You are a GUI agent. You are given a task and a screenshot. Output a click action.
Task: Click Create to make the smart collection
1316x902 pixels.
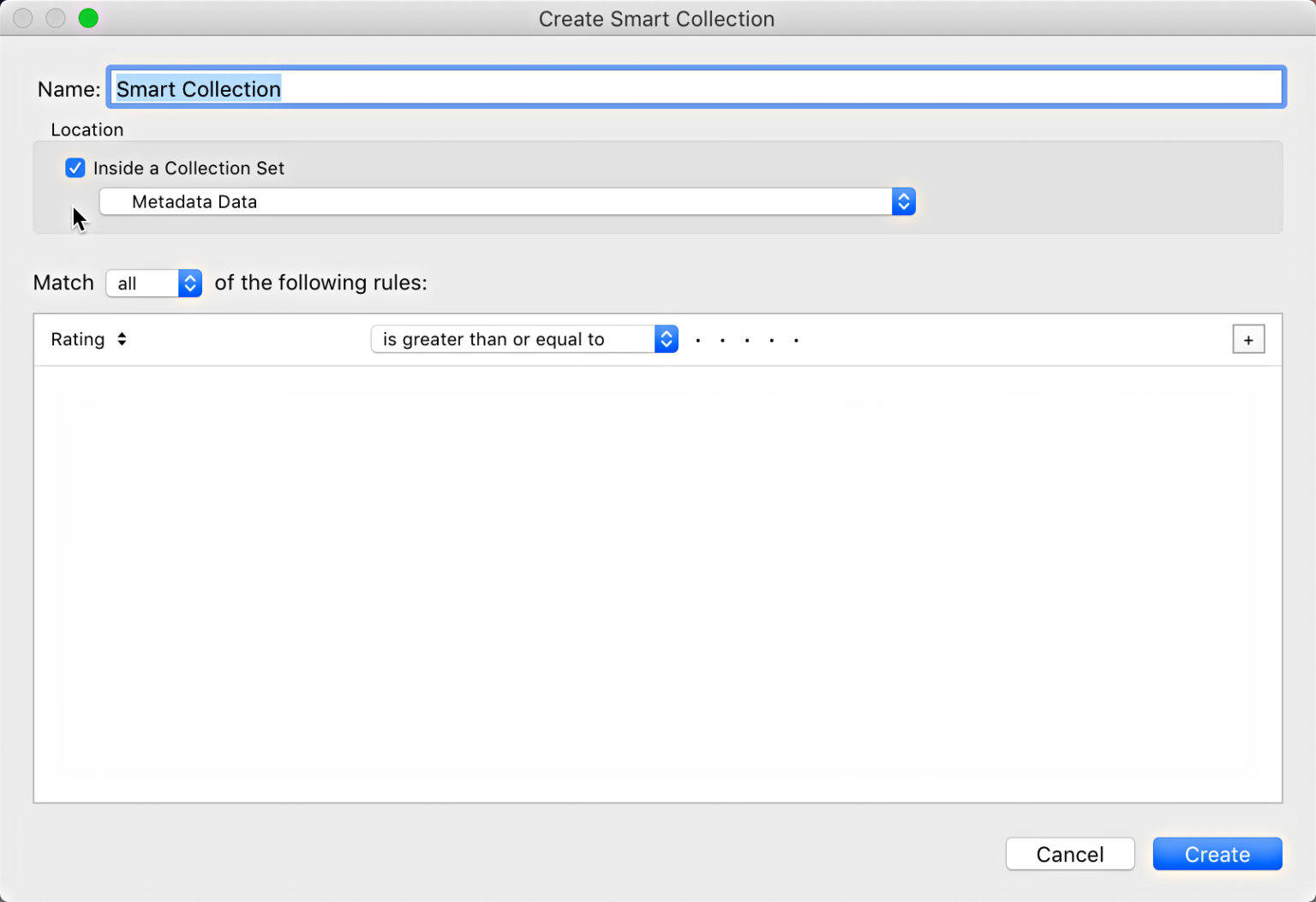click(1217, 854)
